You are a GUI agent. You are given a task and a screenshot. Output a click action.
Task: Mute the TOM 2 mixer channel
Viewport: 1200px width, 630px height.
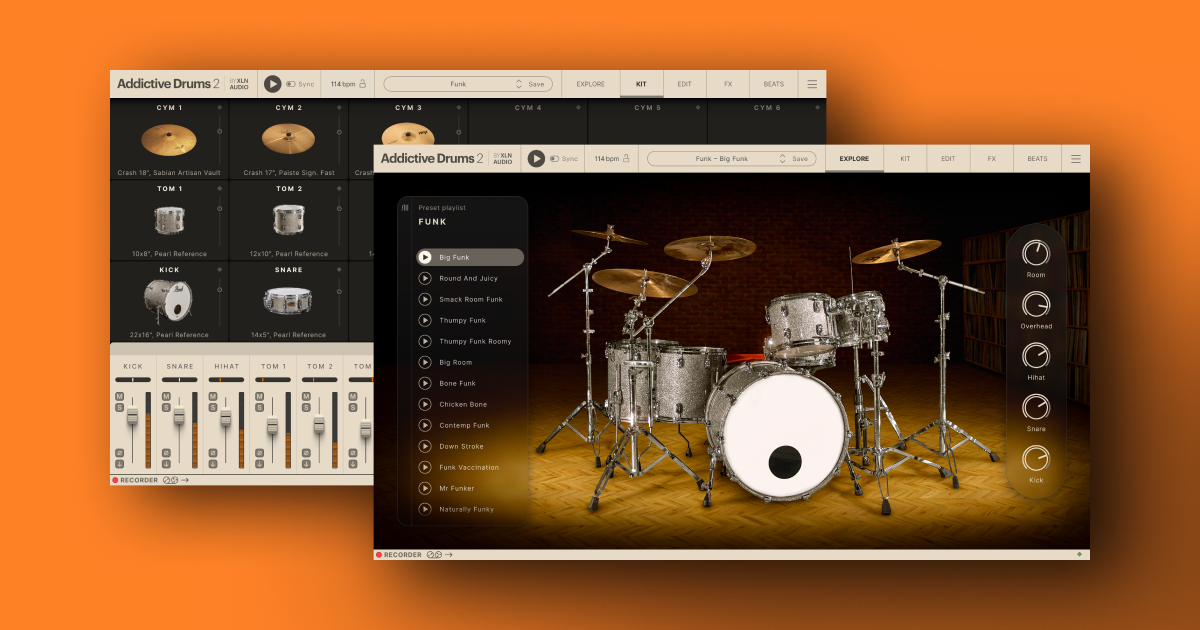tap(306, 397)
